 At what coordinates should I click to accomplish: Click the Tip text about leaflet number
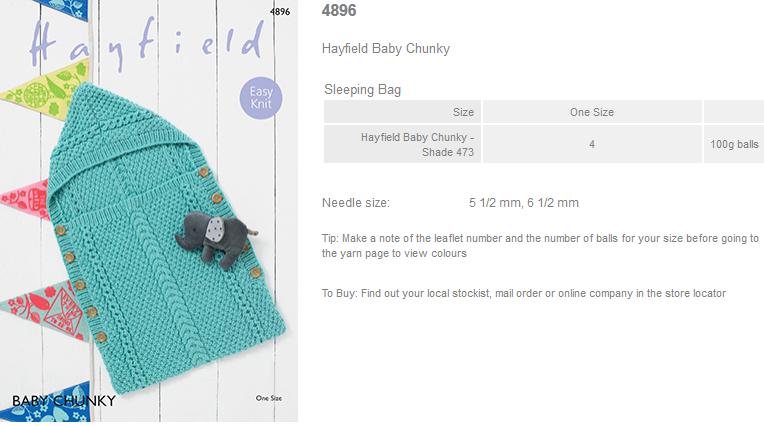[540, 246]
